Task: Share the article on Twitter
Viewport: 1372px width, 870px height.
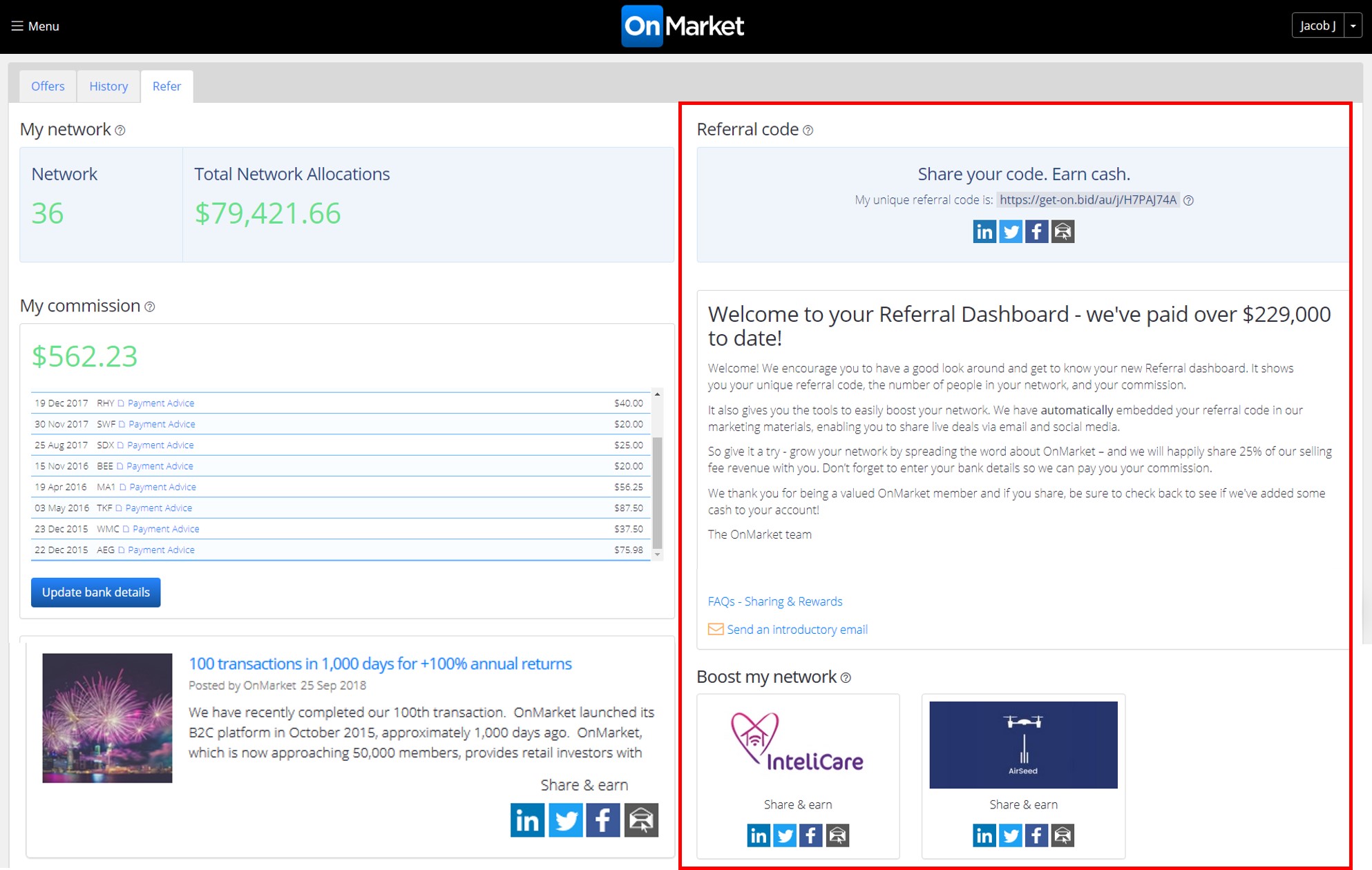Action: click(x=565, y=820)
